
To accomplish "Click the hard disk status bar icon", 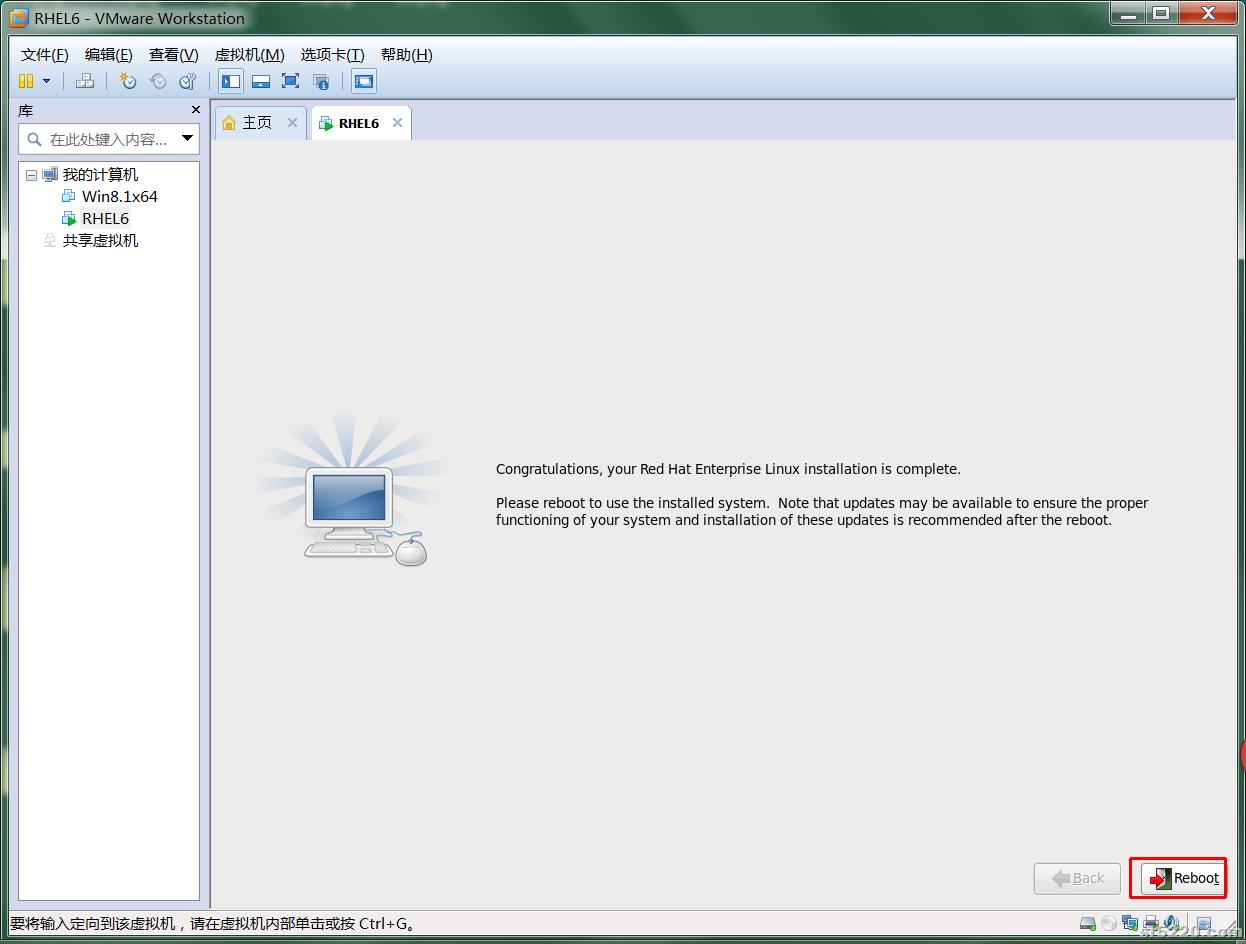I will pyautogui.click(x=1088, y=924).
